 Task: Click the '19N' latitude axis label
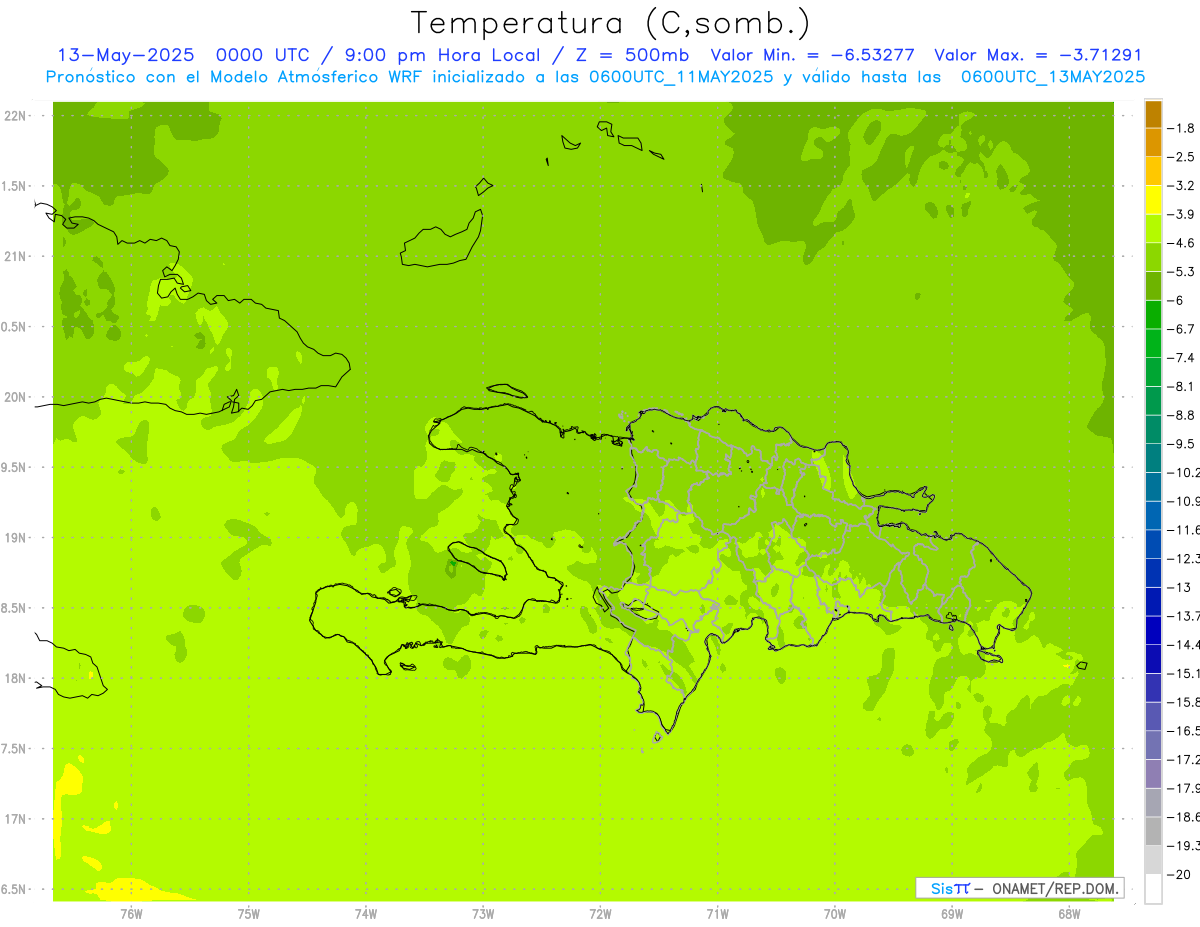point(15,537)
